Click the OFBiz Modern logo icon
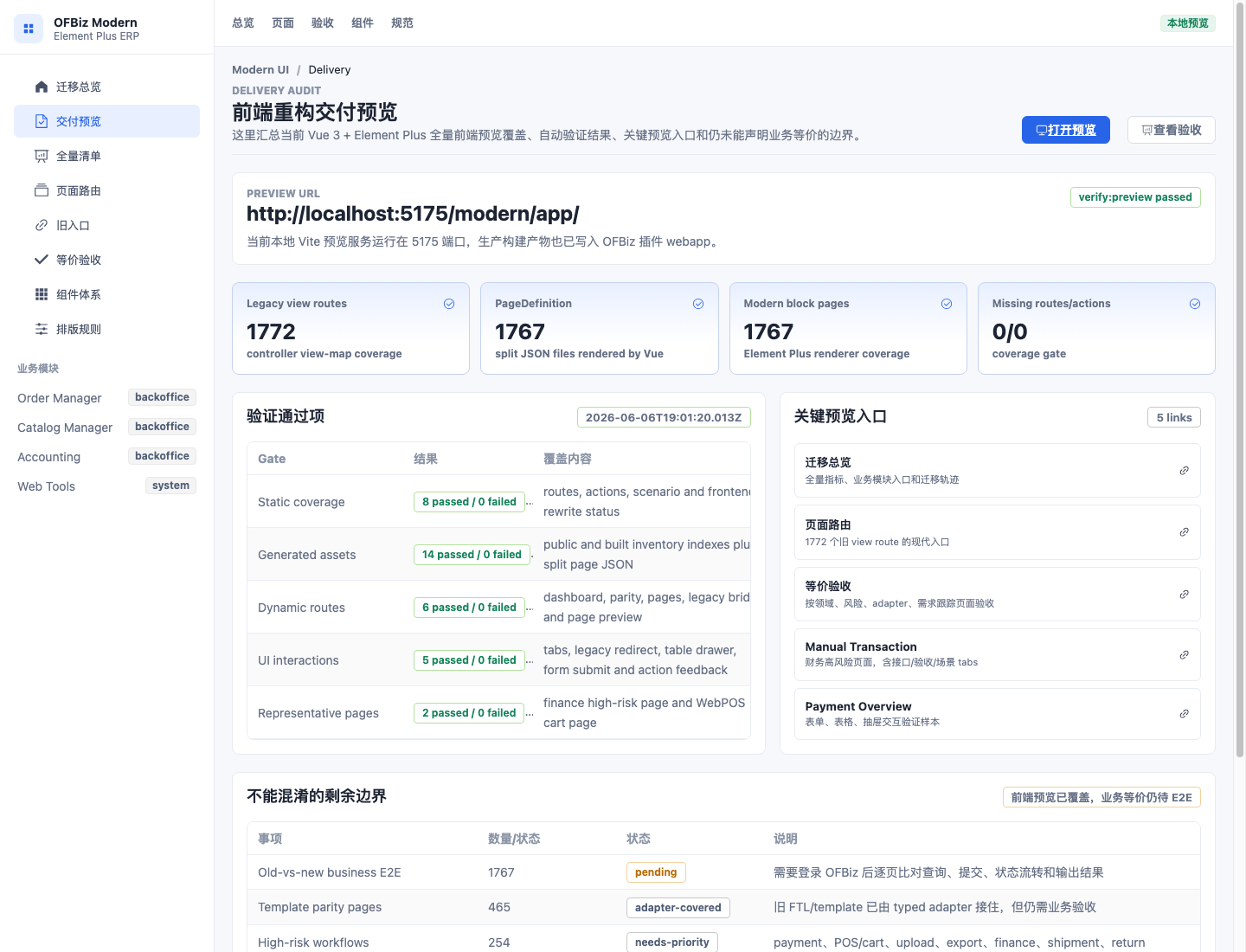 29,29
